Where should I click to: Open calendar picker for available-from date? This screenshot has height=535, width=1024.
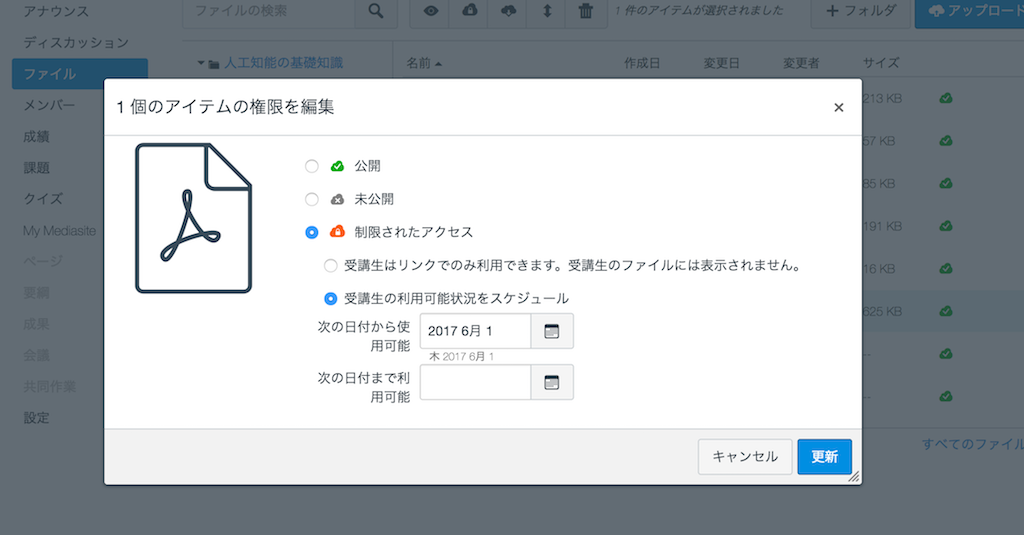(552, 331)
